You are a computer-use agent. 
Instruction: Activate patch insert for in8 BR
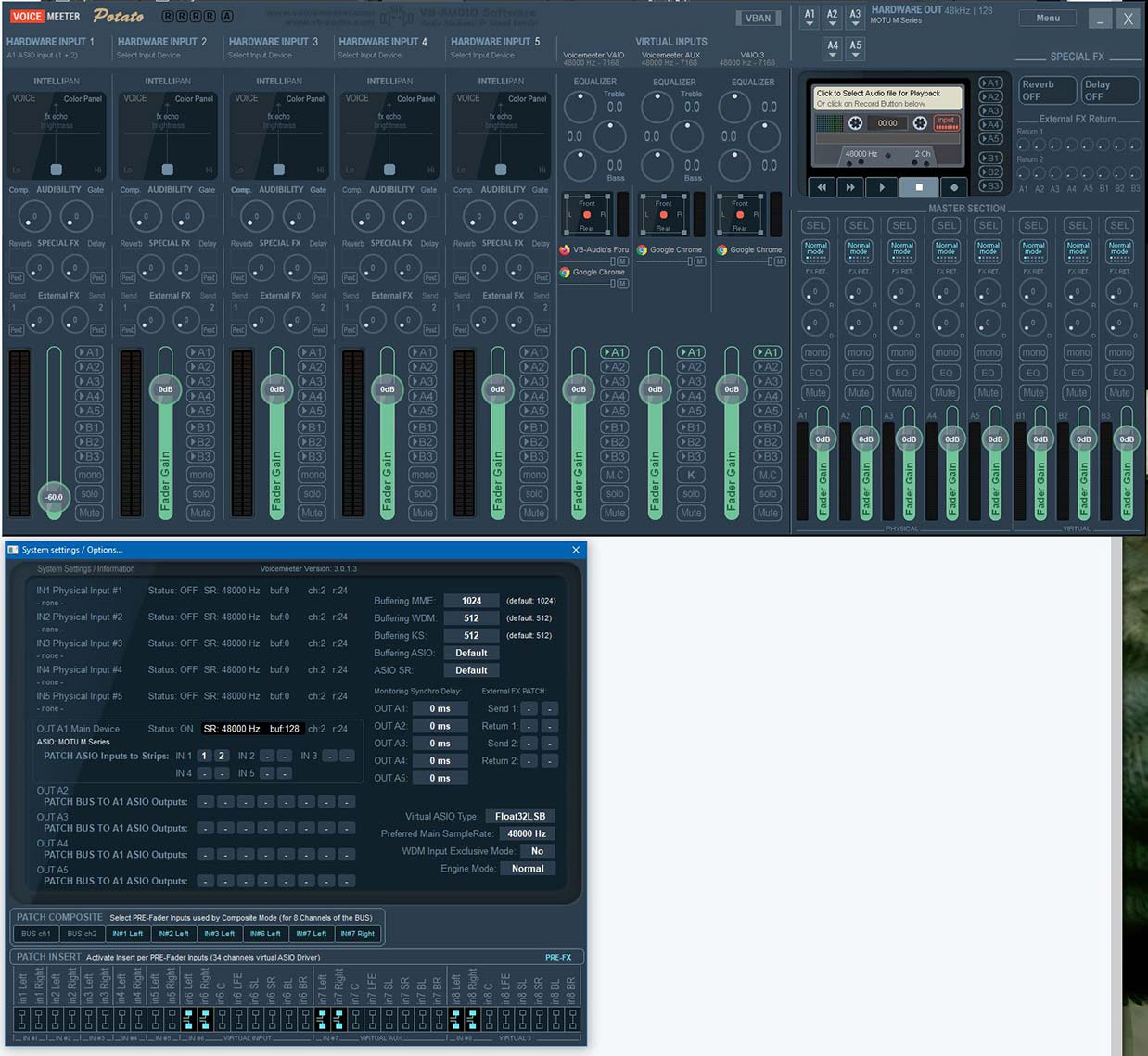click(x=572, y=1019)
